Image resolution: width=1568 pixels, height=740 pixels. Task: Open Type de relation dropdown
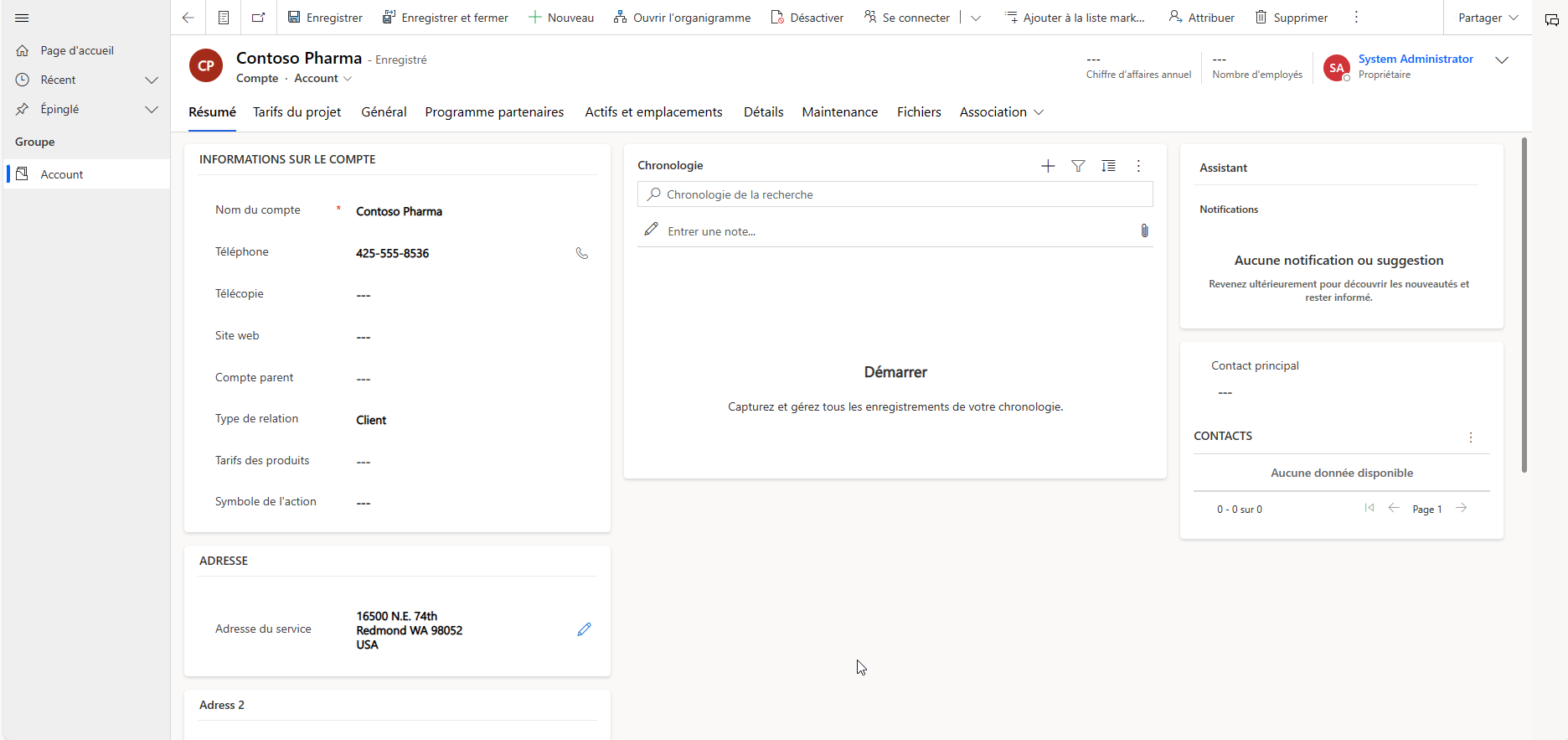click(472, 420)
